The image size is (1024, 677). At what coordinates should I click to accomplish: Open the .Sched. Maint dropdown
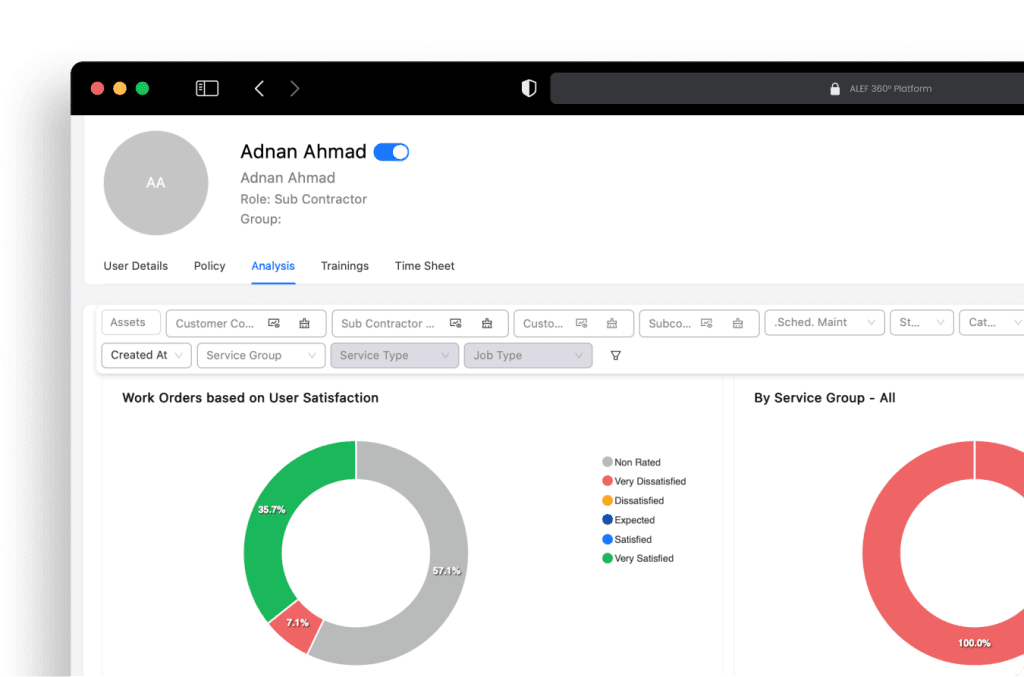824,323
